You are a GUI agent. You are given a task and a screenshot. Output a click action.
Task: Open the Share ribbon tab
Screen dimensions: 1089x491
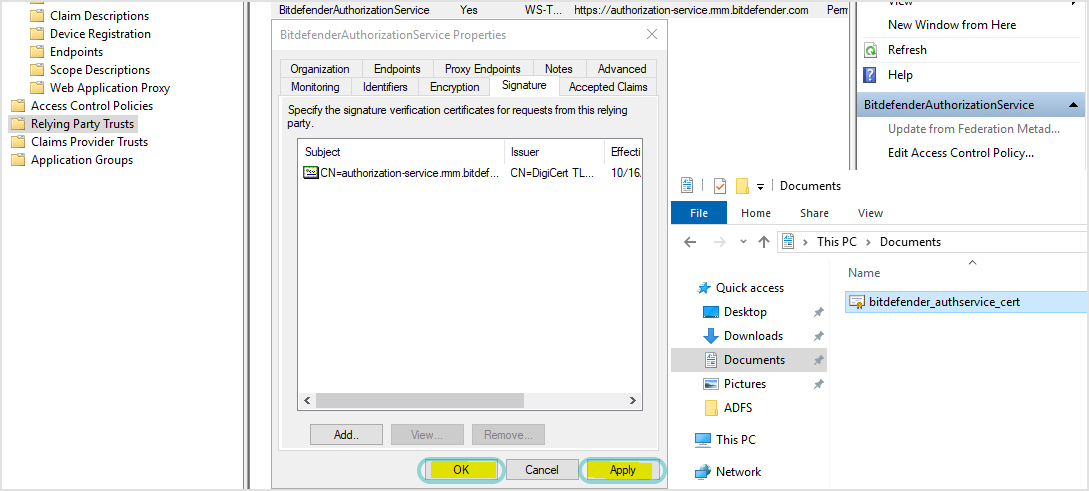coord(814,213)
